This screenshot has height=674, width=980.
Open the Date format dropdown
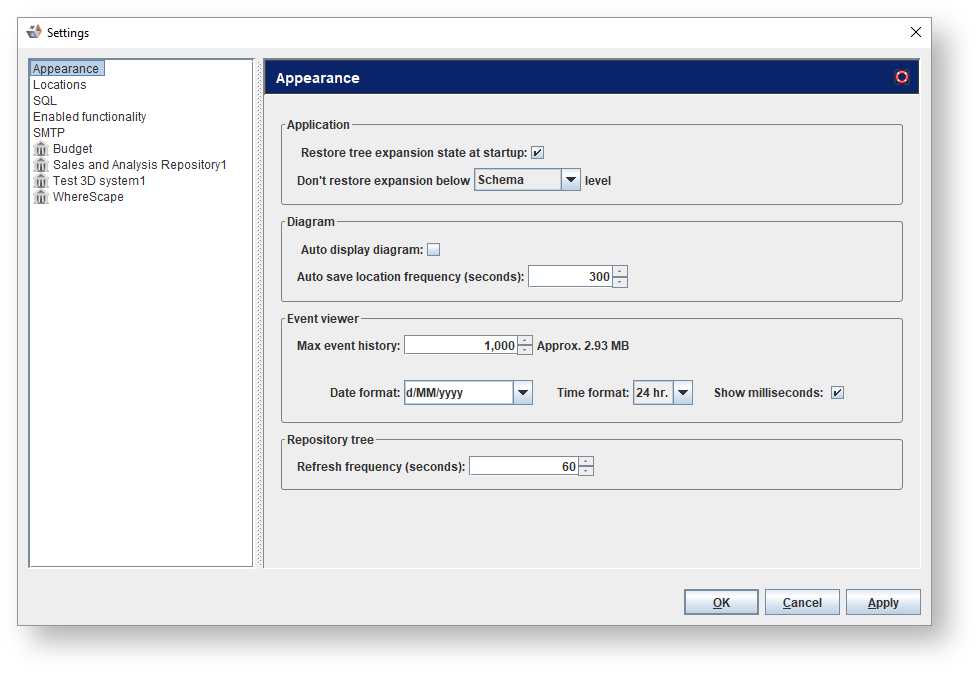522,393
